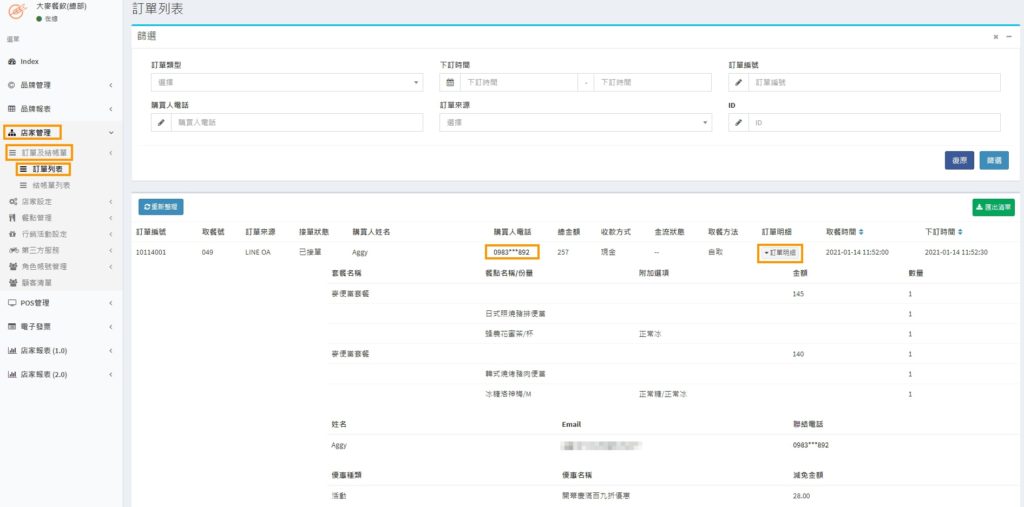Screen dimensions: 1024x507
Task: Open the 訂單來源 dropdown
Action: pos(575,122)
